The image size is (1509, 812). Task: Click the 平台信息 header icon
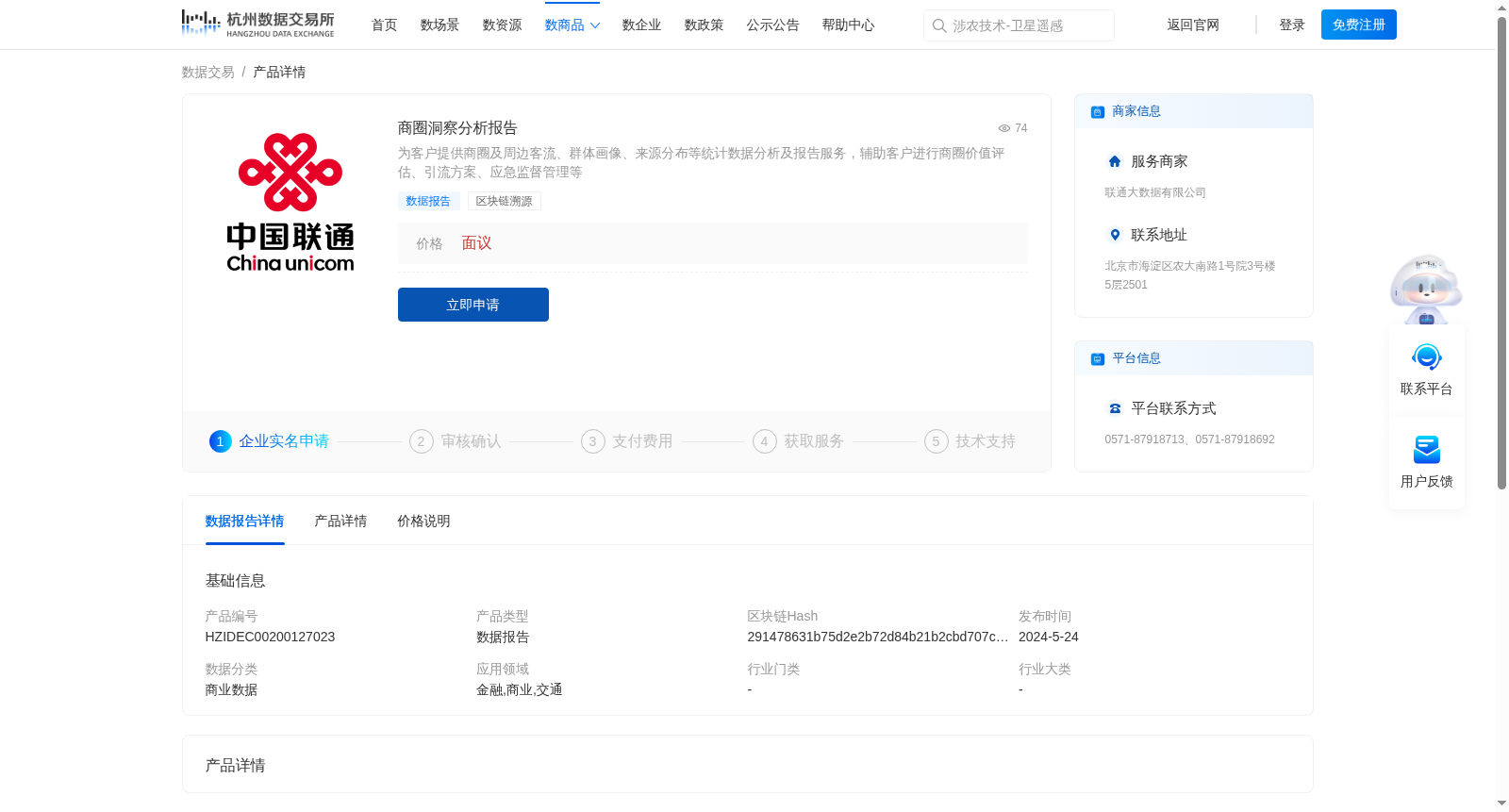[1098, 359]
